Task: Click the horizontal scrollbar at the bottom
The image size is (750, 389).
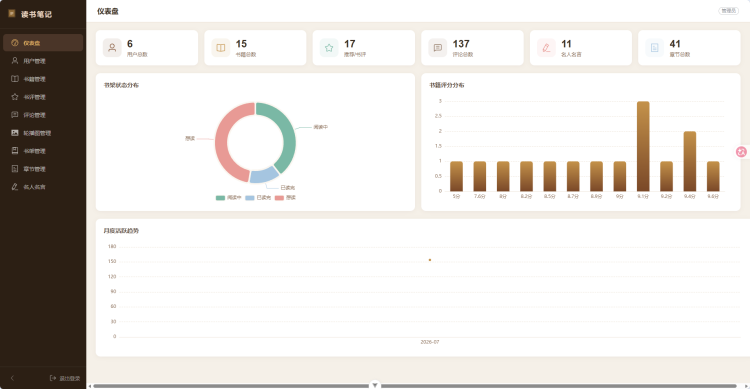Action: click(415, 386)
